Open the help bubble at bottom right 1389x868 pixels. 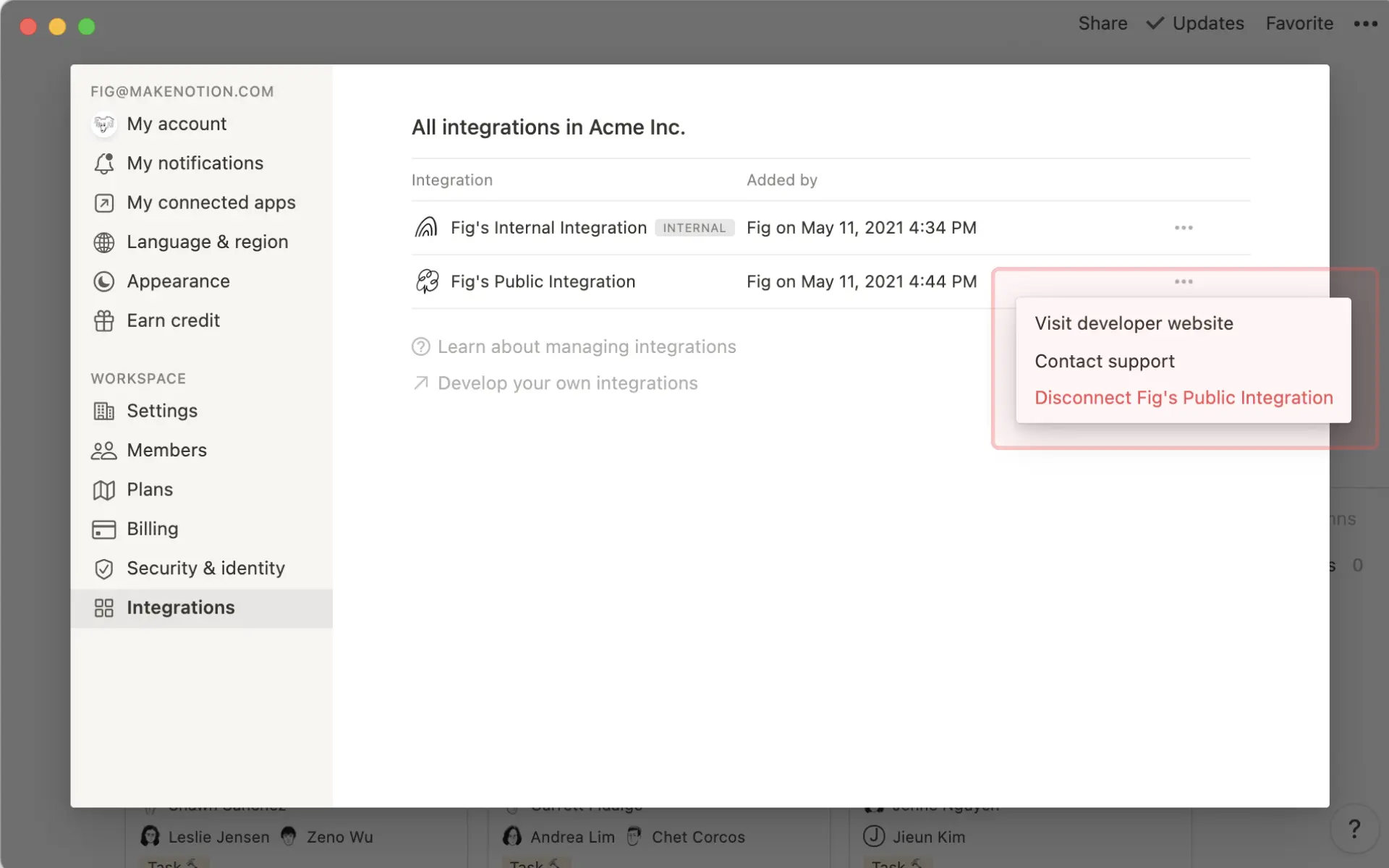coord(1356,828)
